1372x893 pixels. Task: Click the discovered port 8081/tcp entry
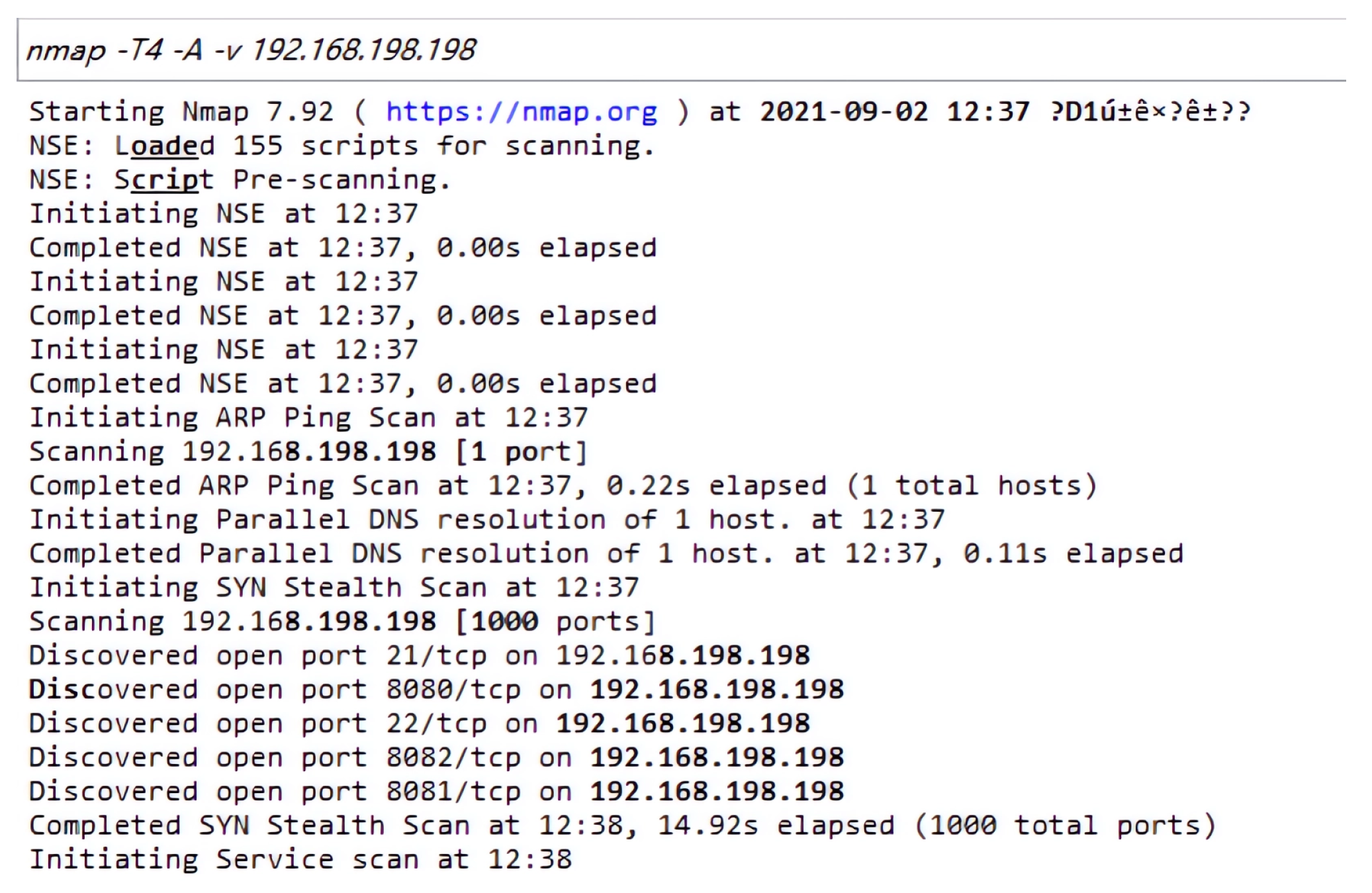pos(436,792)
